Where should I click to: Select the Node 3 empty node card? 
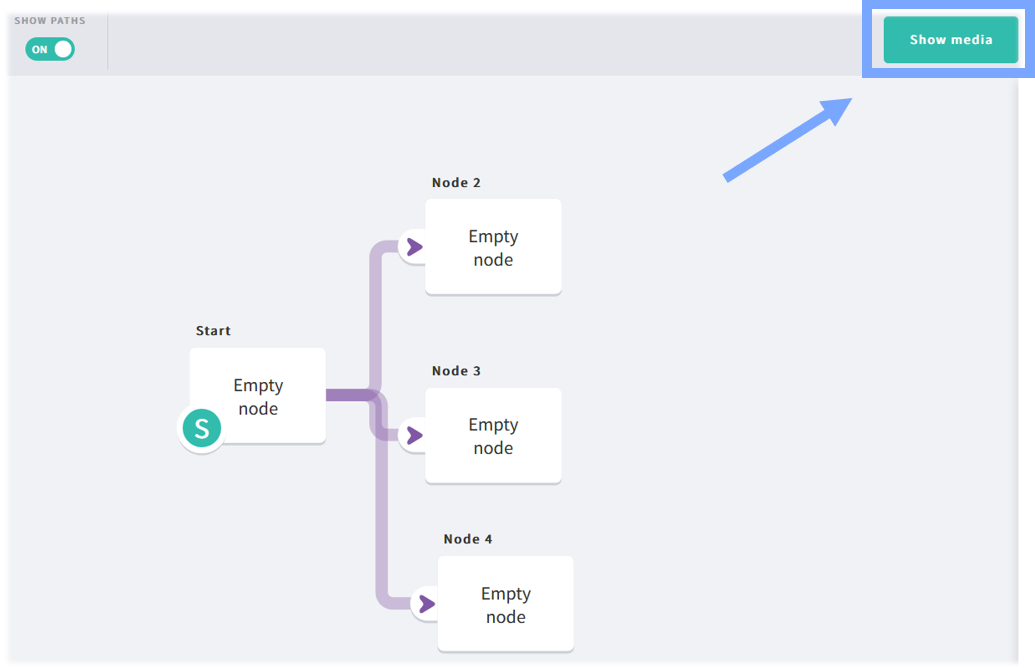click(493, 435)
